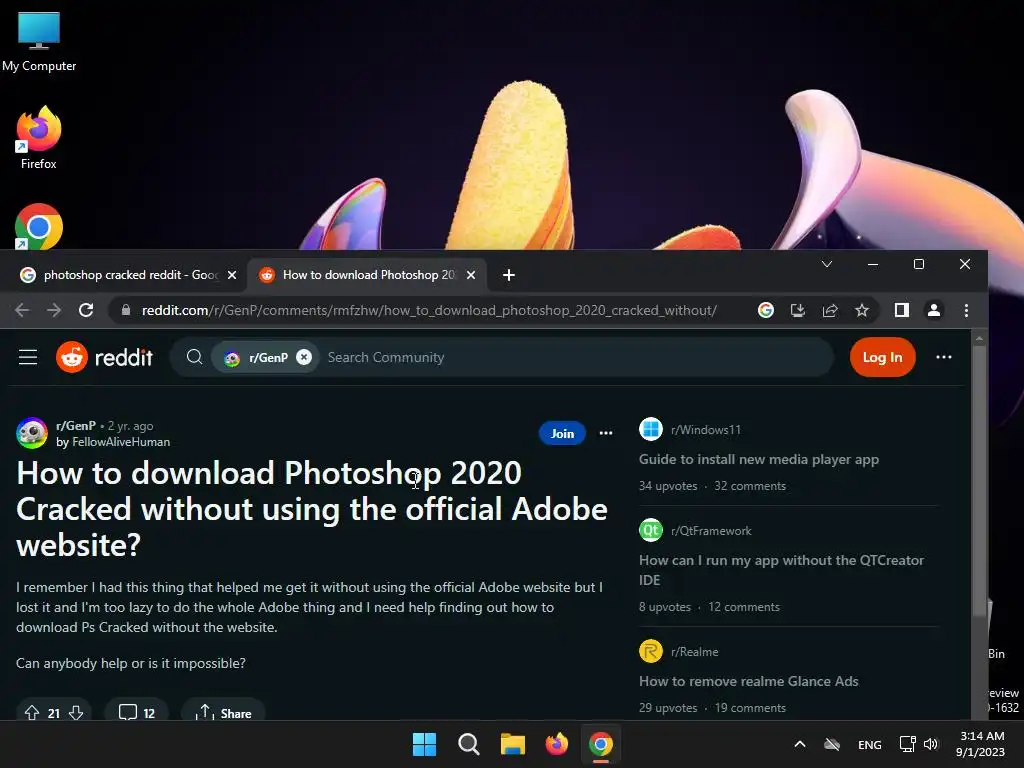Go forward in browser history
The height and width of the screenshot is (768, 1024).
click(54, 310)
